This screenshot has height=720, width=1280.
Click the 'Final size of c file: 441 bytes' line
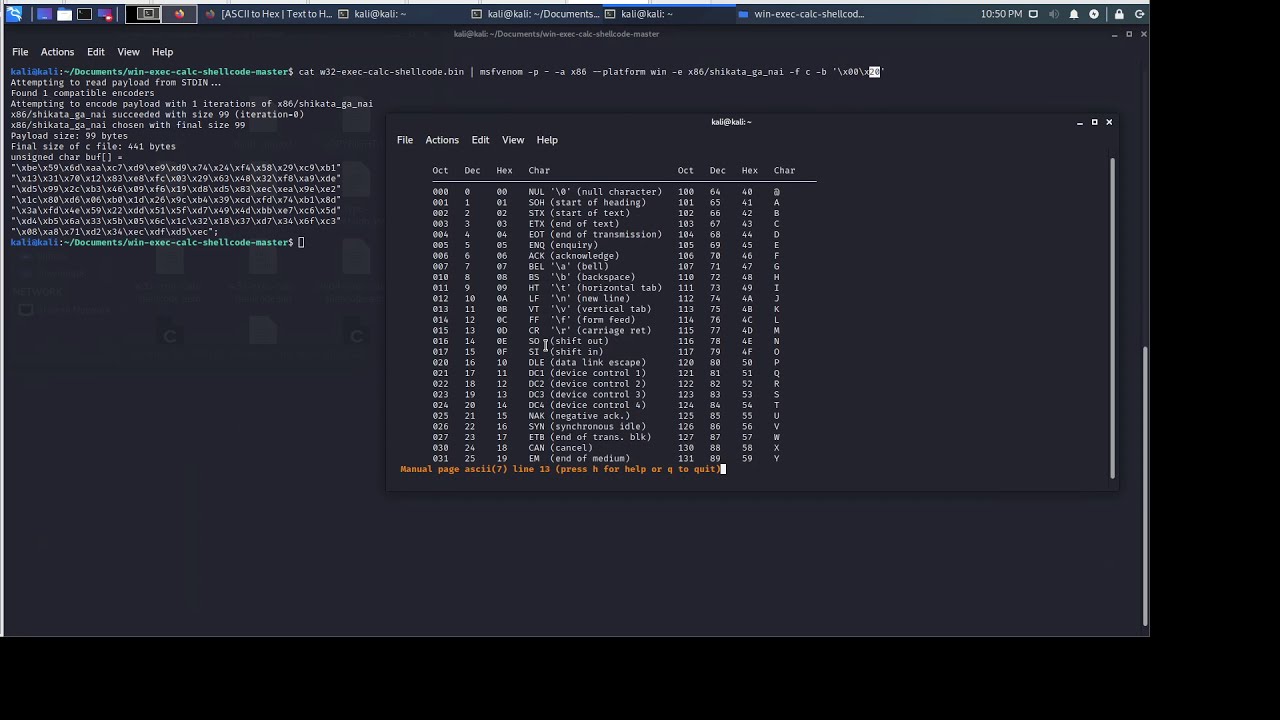93,147
